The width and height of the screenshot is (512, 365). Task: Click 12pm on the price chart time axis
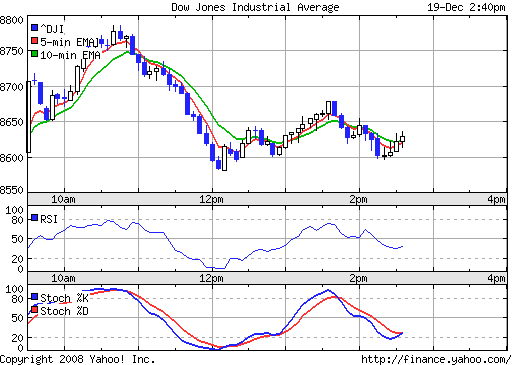pyautogui.click(x=211, y=199)
